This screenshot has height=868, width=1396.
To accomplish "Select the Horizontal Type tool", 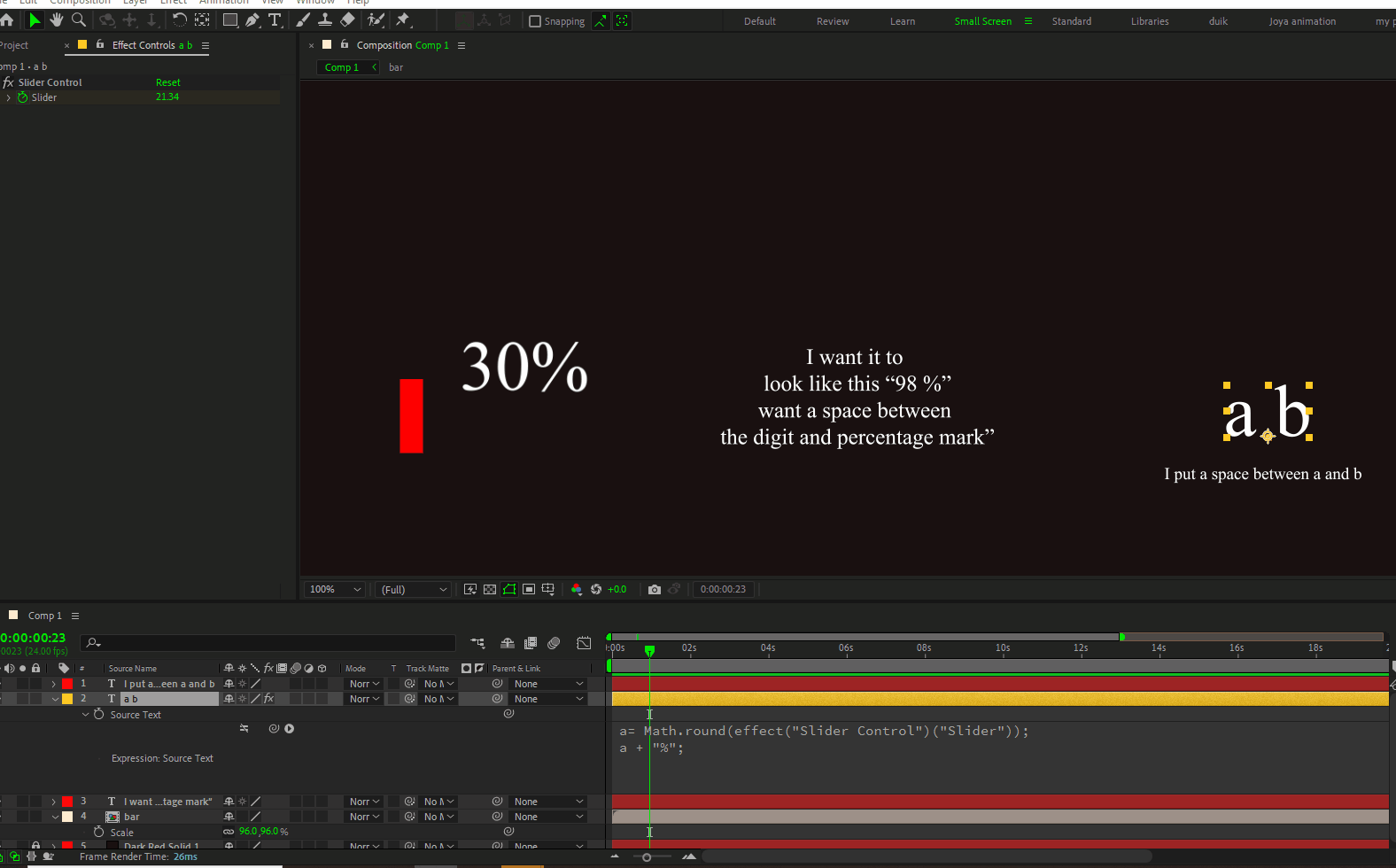I will click(x=275, y=19).
